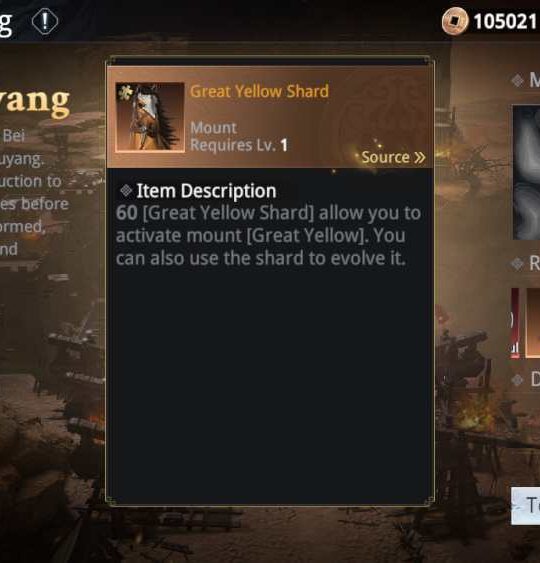
Task: Open the grey mount preview thumbnail
Action: click(x=526, y=172)
